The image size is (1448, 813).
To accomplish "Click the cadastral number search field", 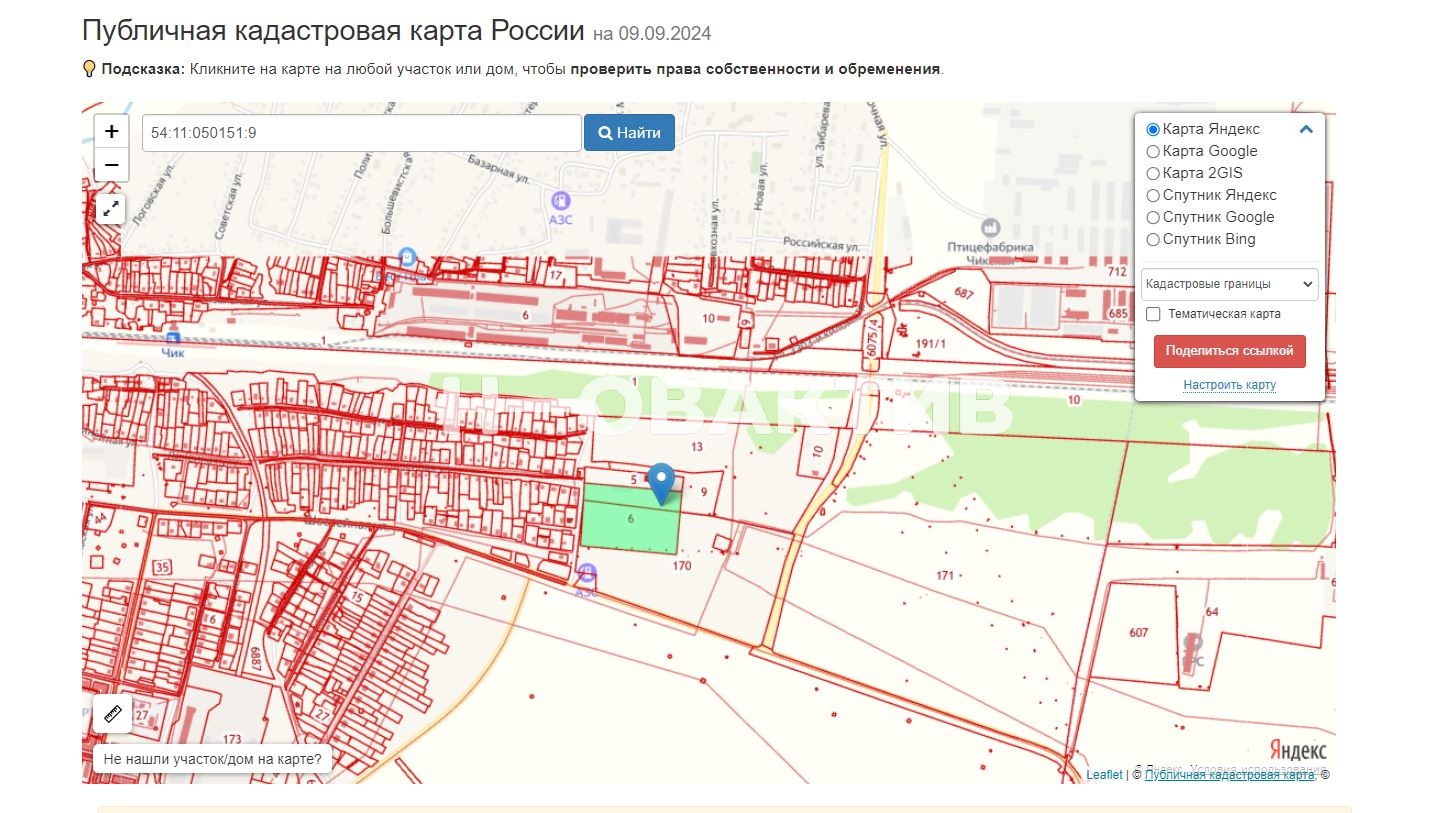I will pyautogui.click(x=361, y=133).
